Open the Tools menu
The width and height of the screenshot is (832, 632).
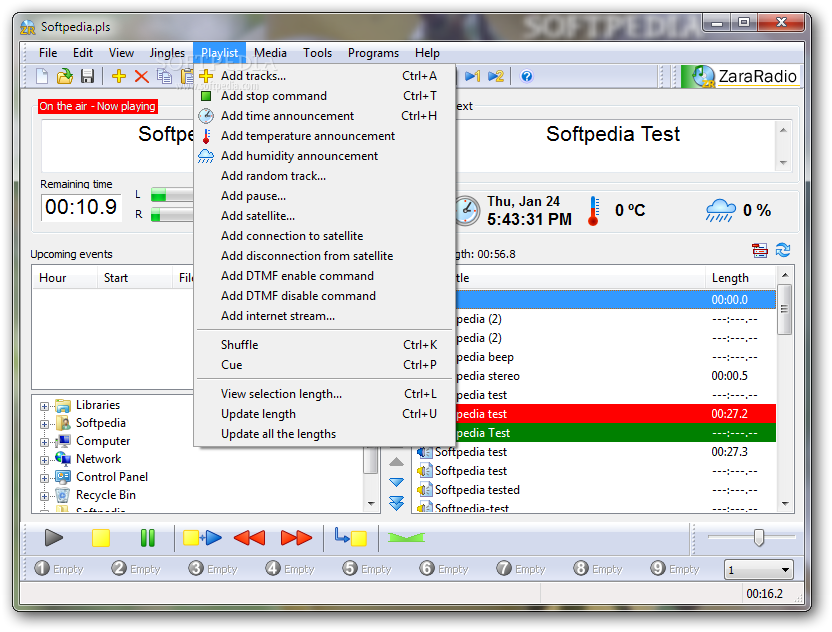317,53
